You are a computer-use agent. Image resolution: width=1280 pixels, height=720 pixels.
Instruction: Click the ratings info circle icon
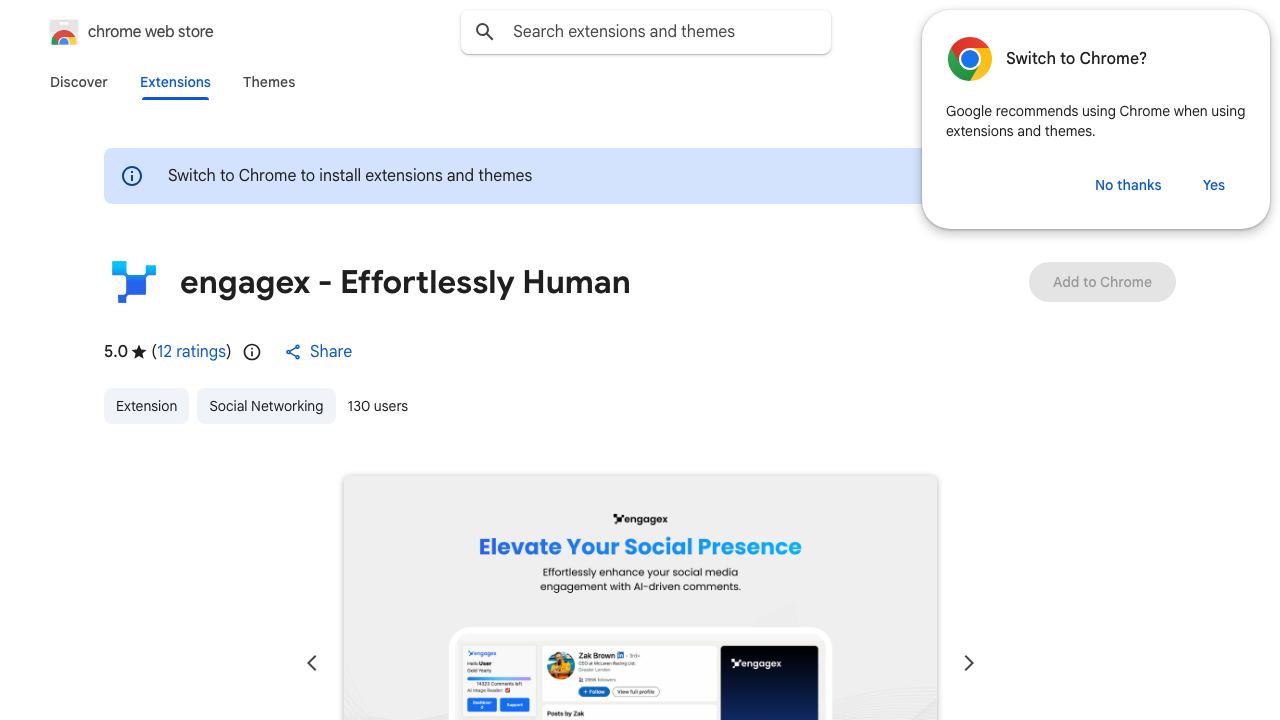(252, 352)
